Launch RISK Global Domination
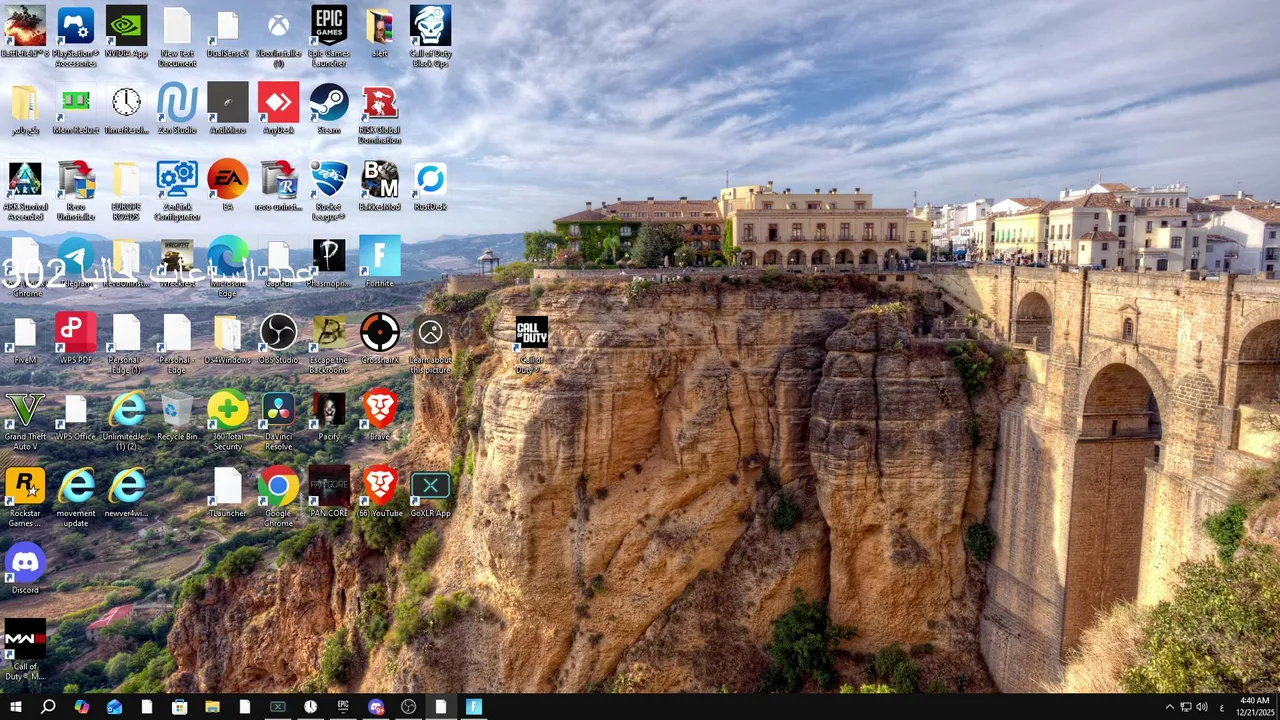The image size is (1280, 720). [380, 114]
